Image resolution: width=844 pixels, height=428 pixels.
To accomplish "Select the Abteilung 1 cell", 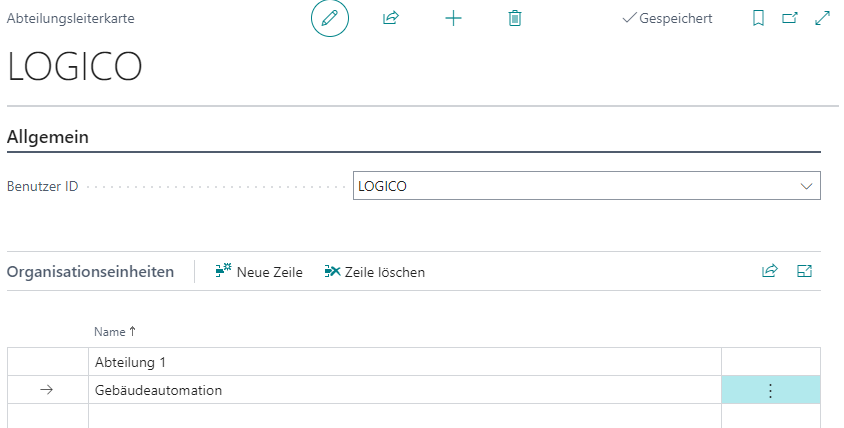I will pyautogui.click(x=405, y=362).
